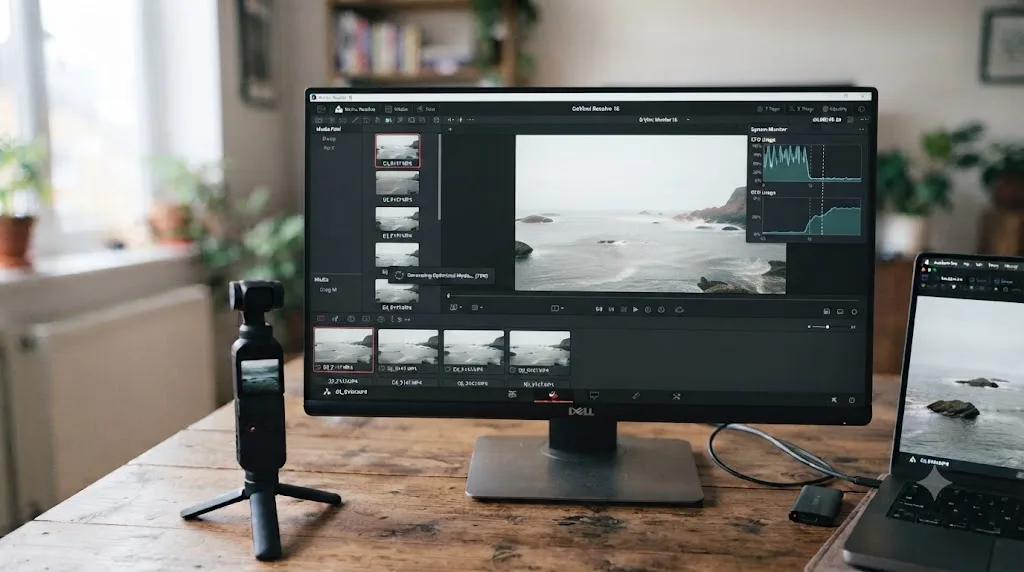Screen dimensions: 1024x572
Task: Select the fourth clip thumbnail in the bottom strip
Action: coord(539,352)
